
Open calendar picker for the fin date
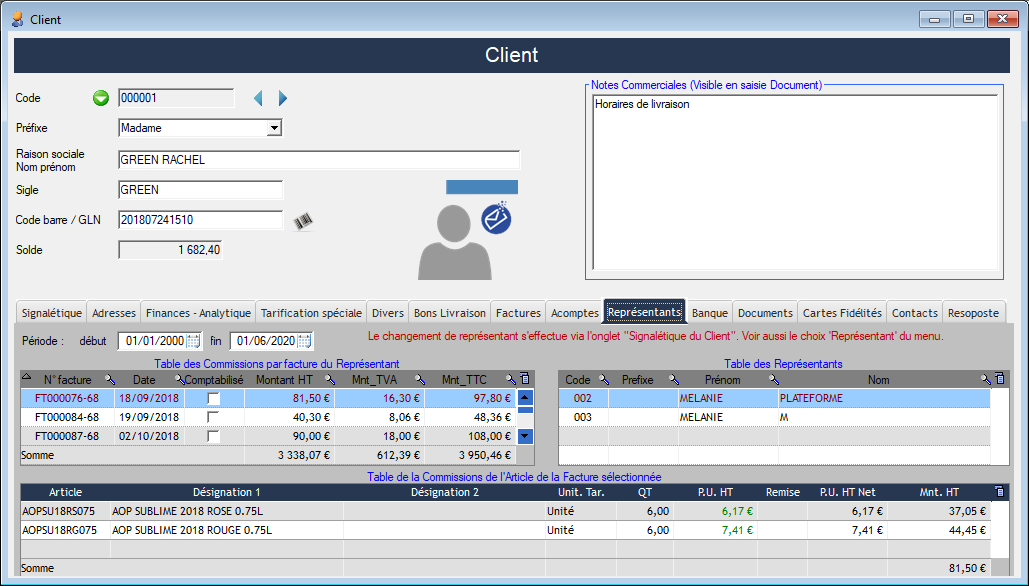(x=304, y=341)
